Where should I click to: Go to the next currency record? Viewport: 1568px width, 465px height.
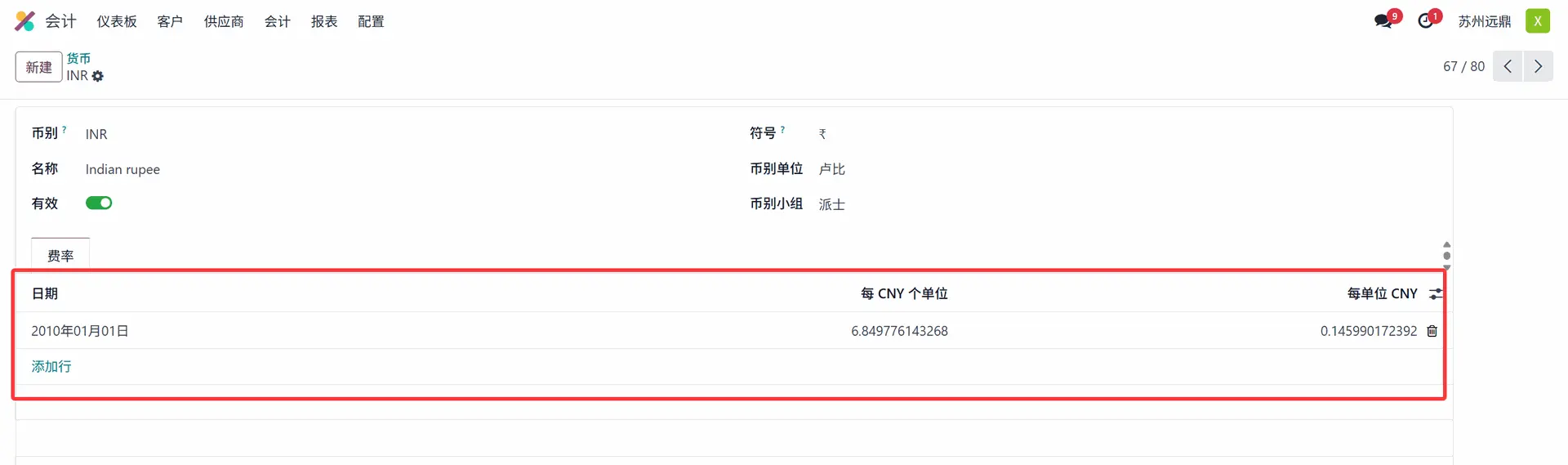pos(1539,66)
